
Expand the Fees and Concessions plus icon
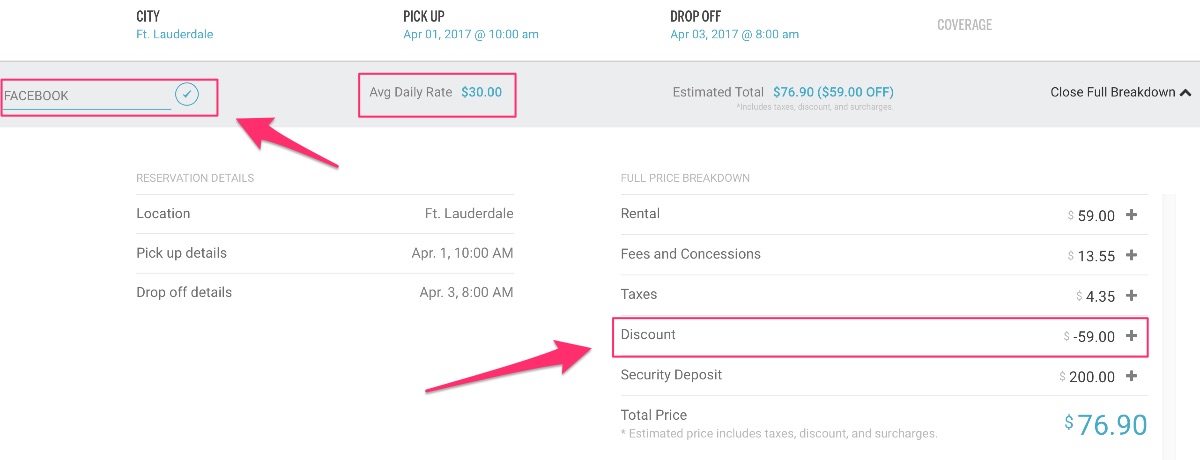(x=1131, y=255)
